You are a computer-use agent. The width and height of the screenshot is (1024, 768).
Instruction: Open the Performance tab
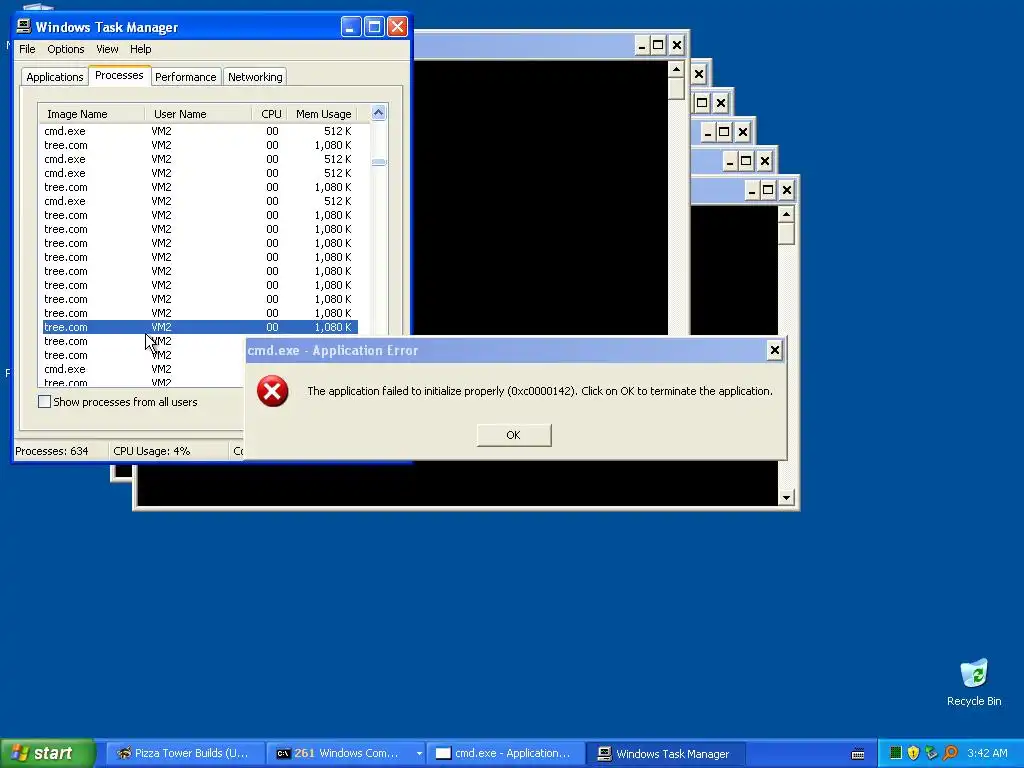(x=185, y=77)
